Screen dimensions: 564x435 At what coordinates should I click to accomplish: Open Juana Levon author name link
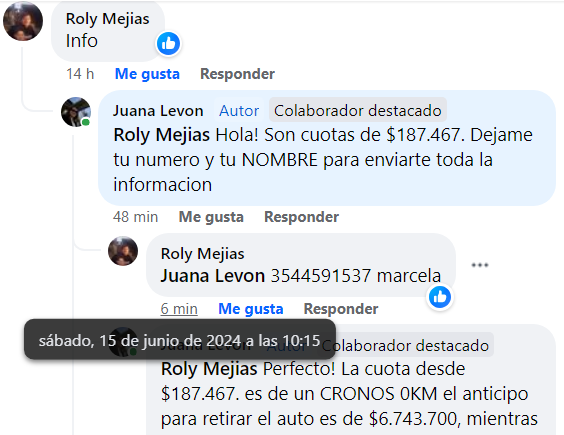[x=158, y=111]
